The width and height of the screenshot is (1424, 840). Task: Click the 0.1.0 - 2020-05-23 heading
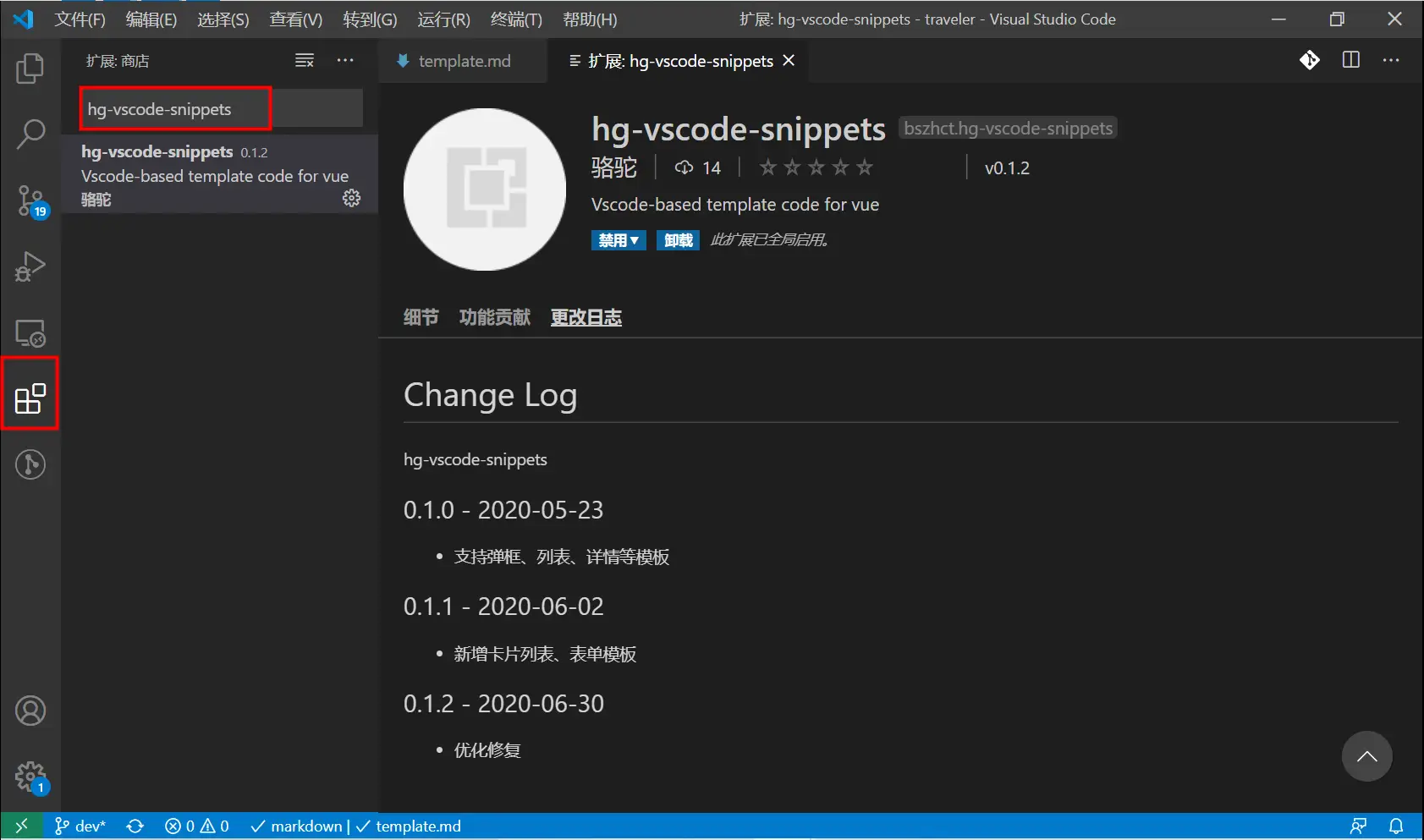[503, 509]
